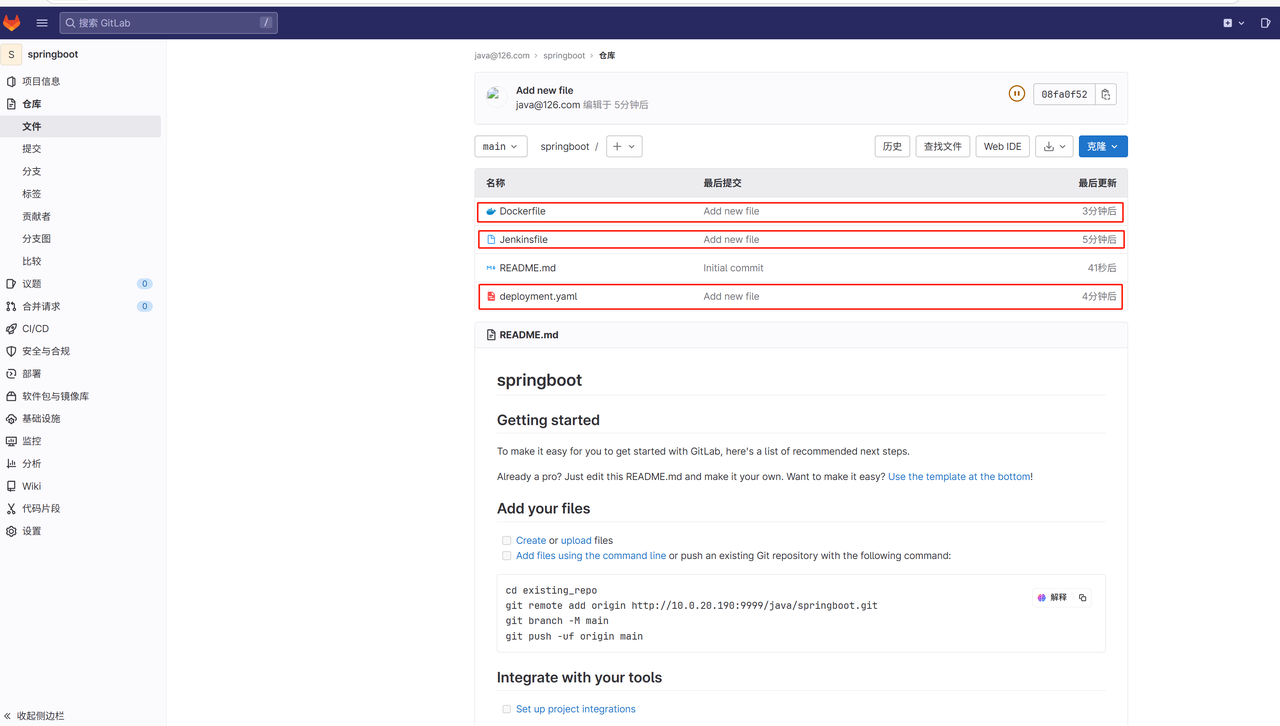The image size is (1280, 726).
Task: Expand the download source code dropdown
Action: [x=1054, y=146]
